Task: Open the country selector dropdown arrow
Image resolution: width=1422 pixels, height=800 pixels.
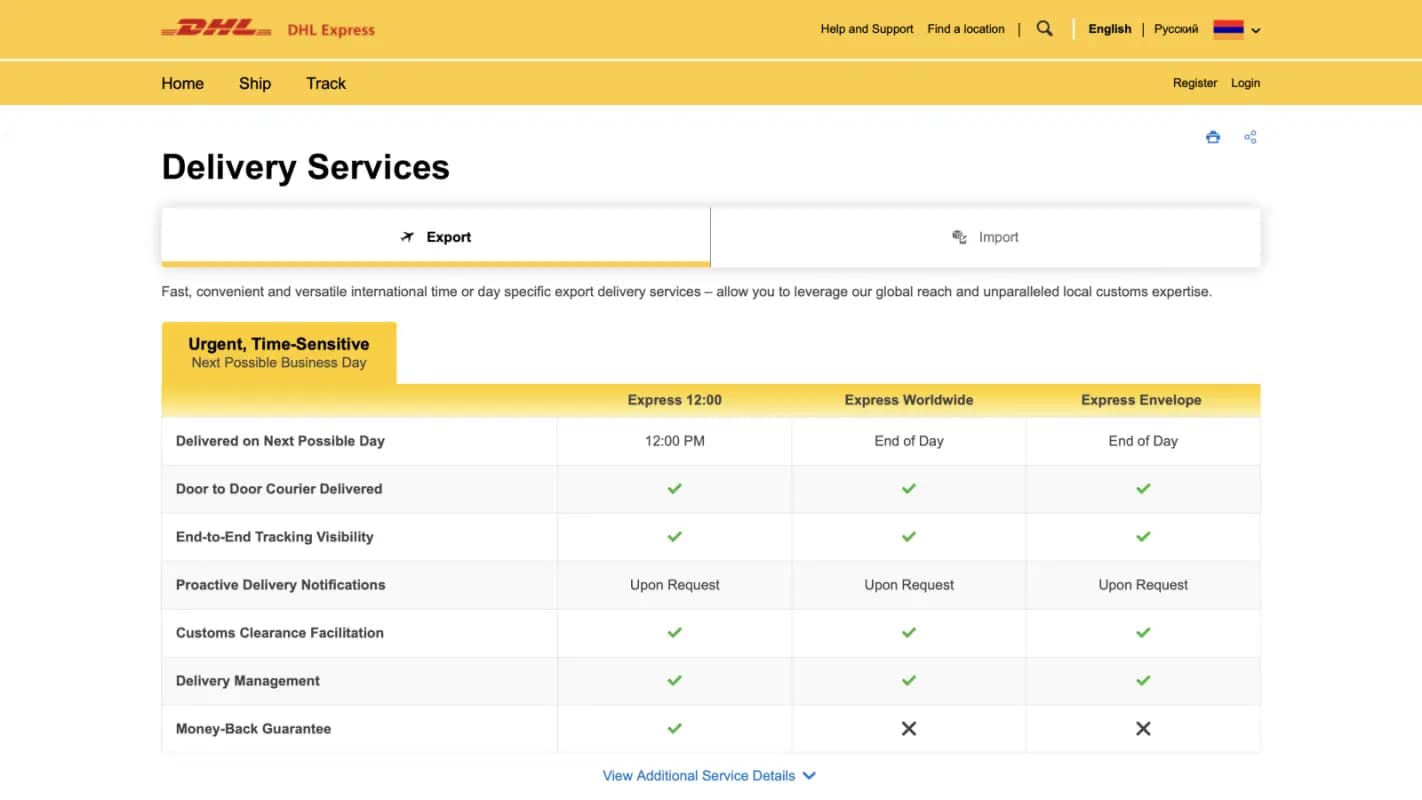Action: coord(1256,30)
